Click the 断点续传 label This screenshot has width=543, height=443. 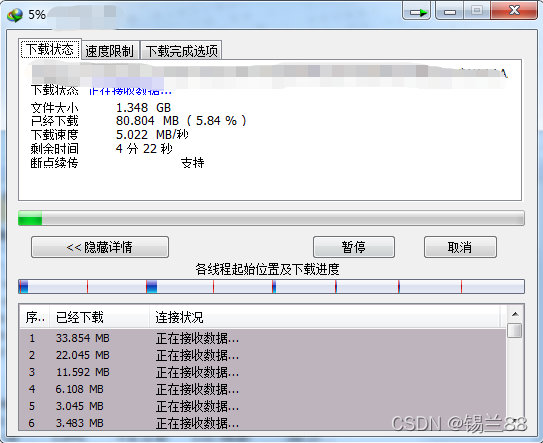55,163
